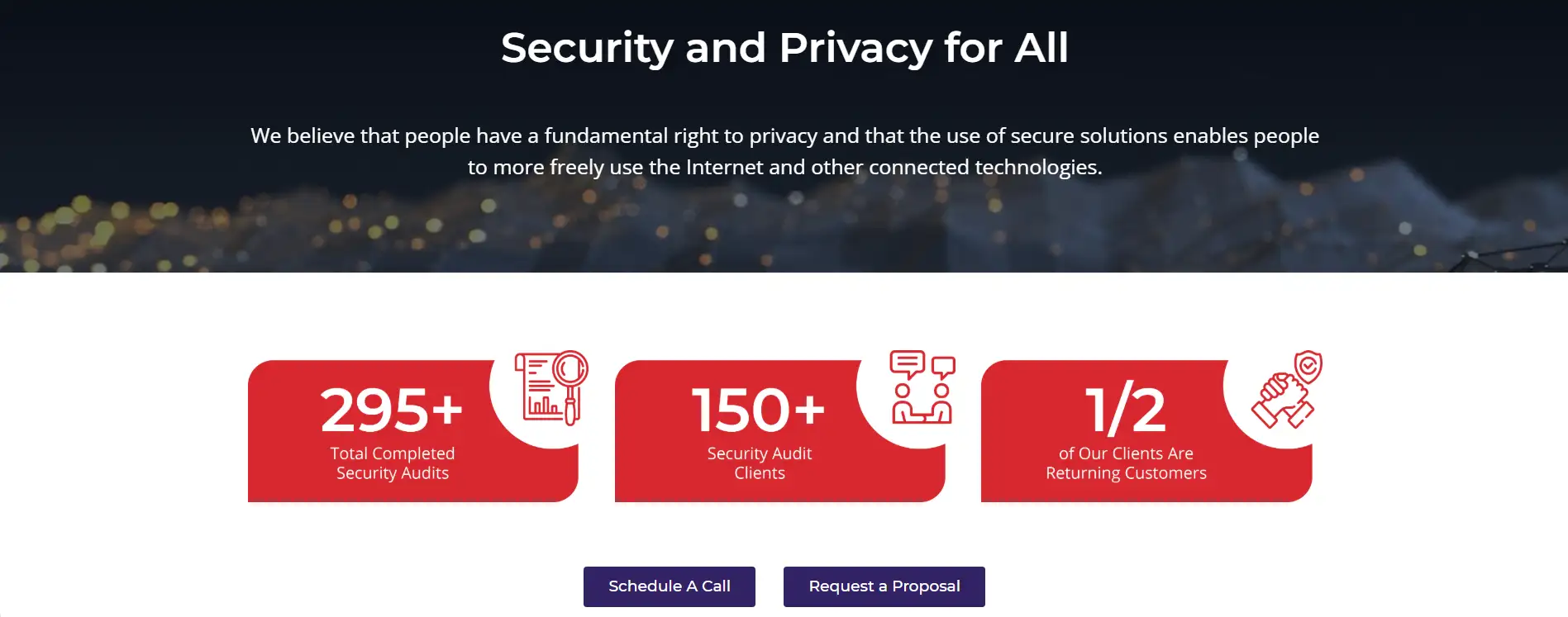
Task: Click the Security Audit Clients label
Action: coord(760,463)
